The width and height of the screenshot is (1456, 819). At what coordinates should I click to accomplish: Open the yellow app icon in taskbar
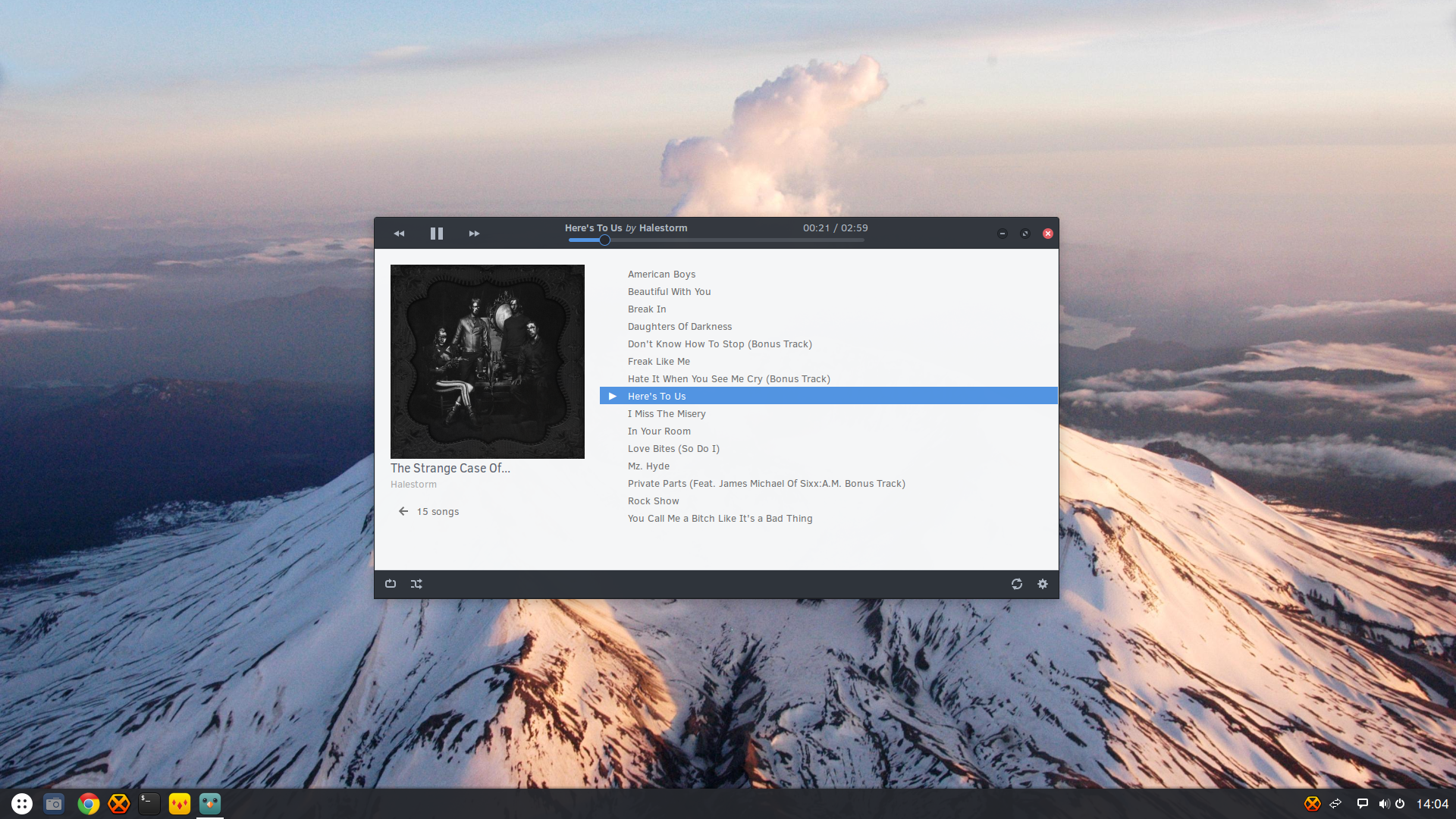(x=180, y=804)
